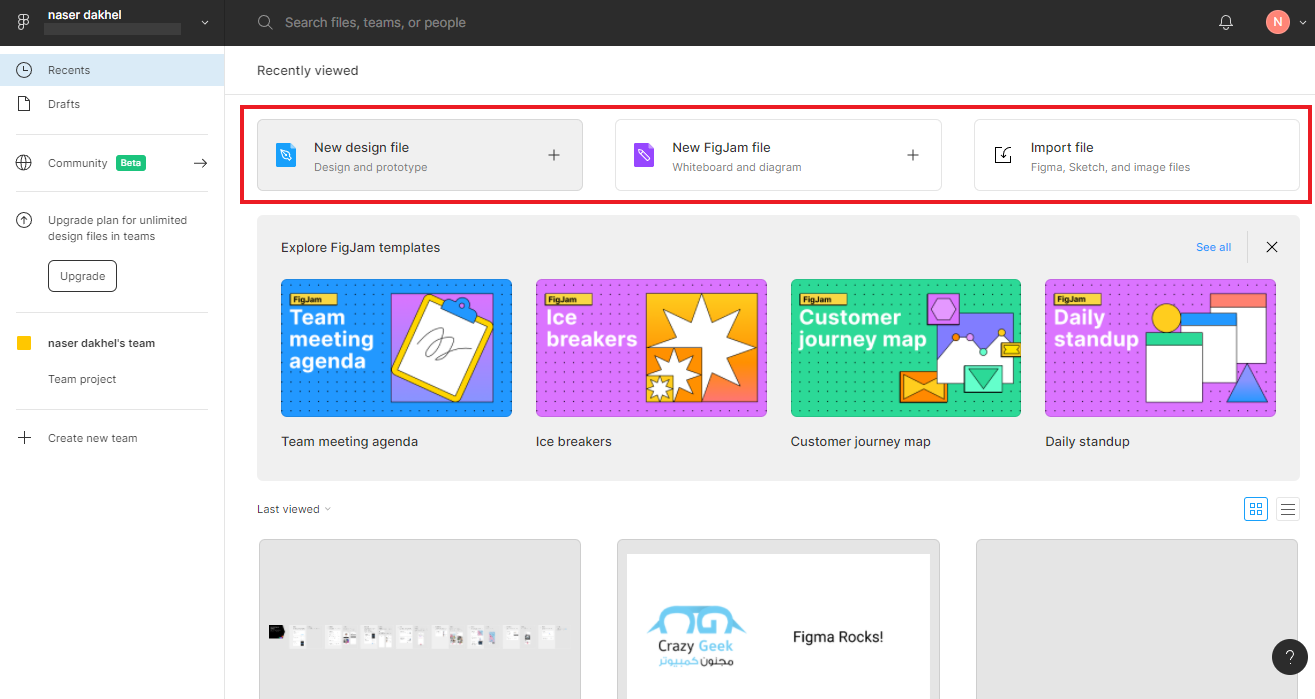1315x699 pixels.
Task: Open the Customer journey map template thumbnail
Action: click(905, 348)
